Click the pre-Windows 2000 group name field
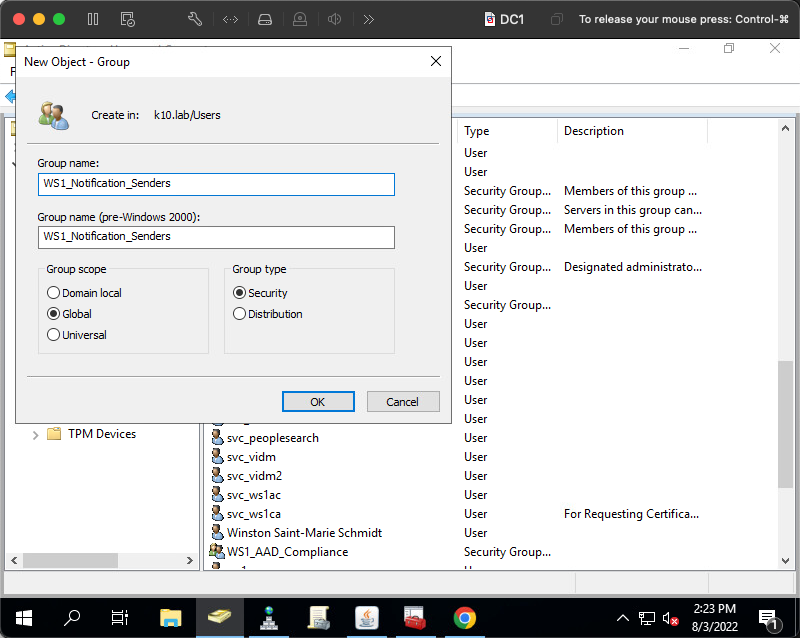The image size is (800, 638). (x=216, y=237)
